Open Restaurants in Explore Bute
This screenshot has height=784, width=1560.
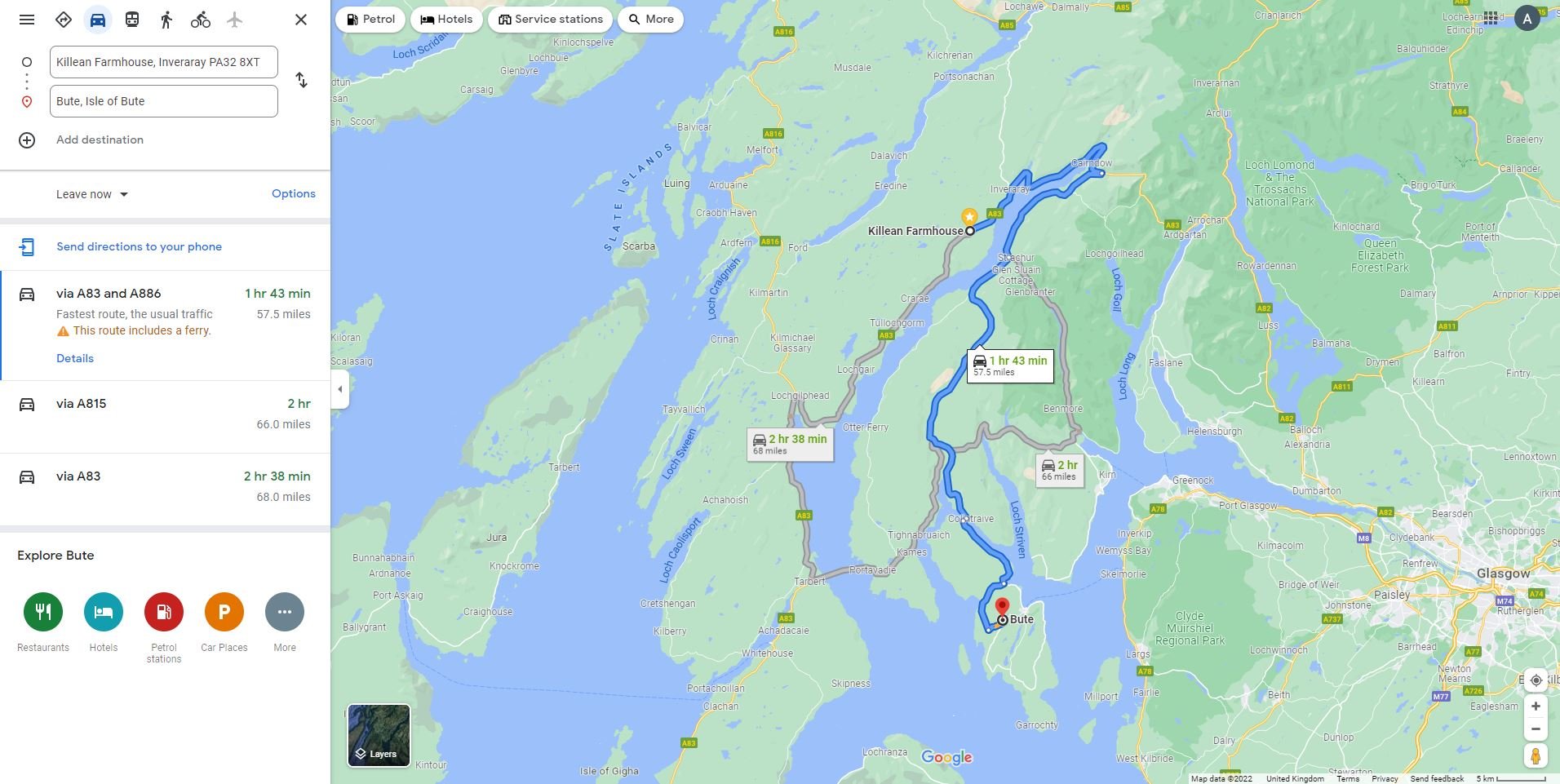[x=43, y=612]
